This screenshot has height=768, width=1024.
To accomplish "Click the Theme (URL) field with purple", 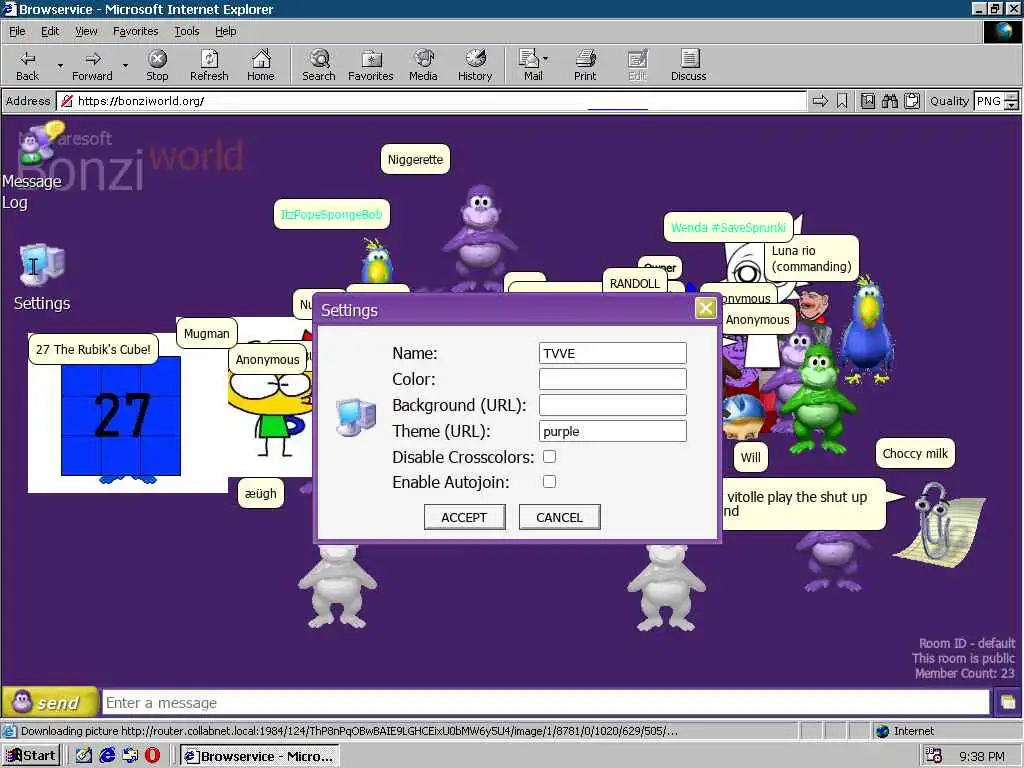I will [613, 431].
